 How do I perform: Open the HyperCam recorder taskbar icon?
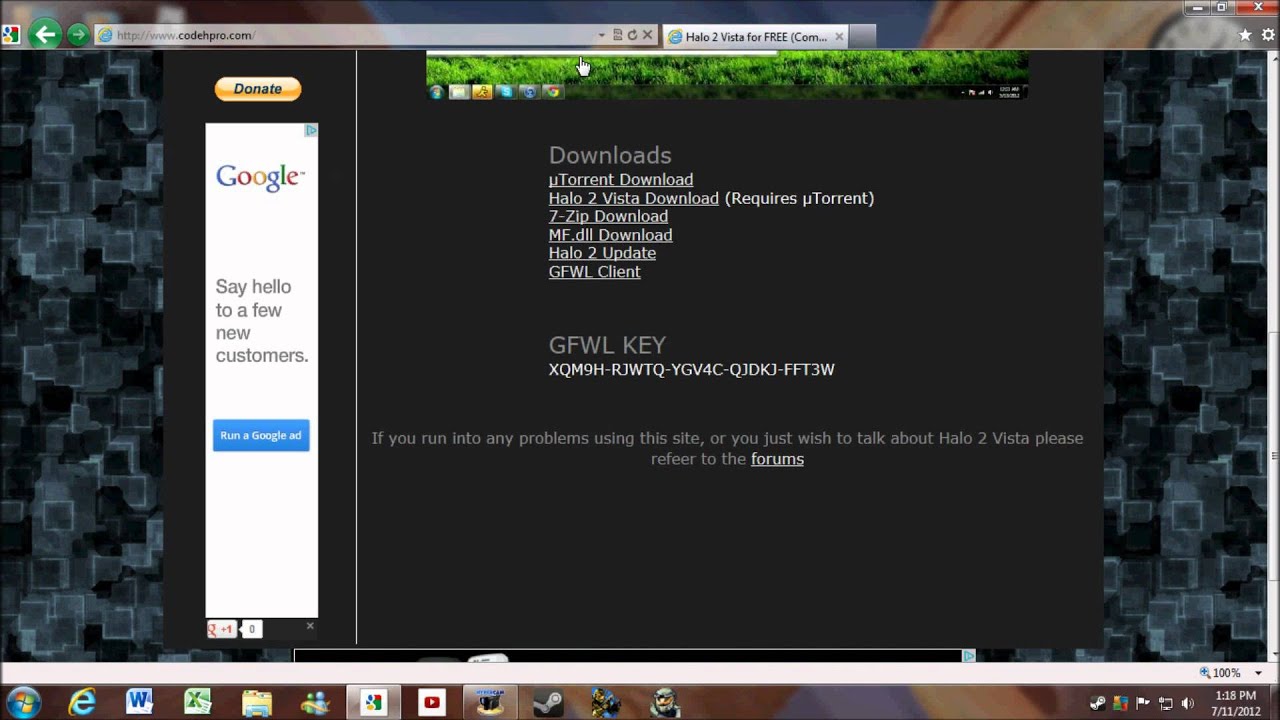point(490,702)
